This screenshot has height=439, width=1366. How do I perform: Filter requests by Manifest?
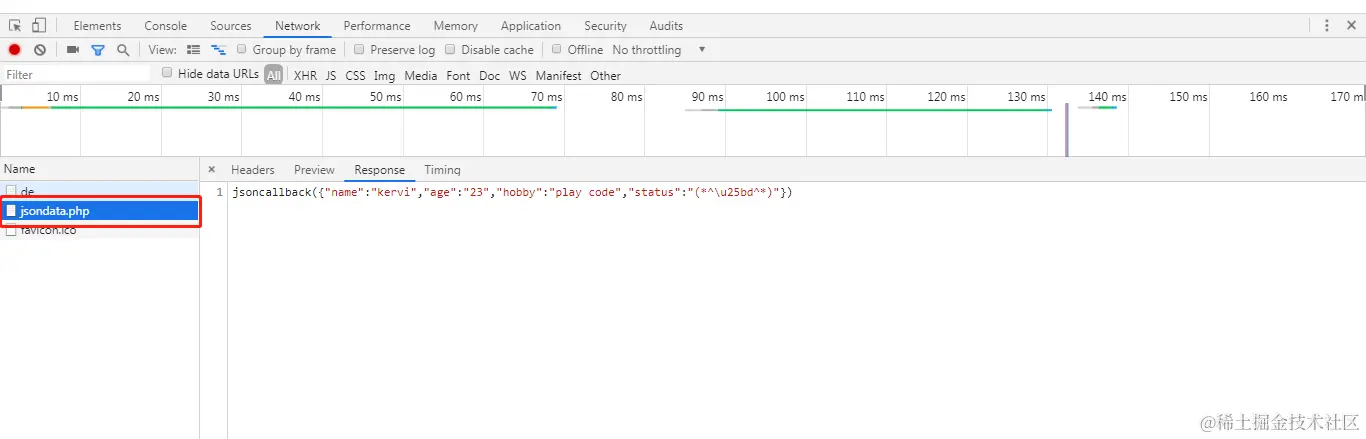click(558, 75)
